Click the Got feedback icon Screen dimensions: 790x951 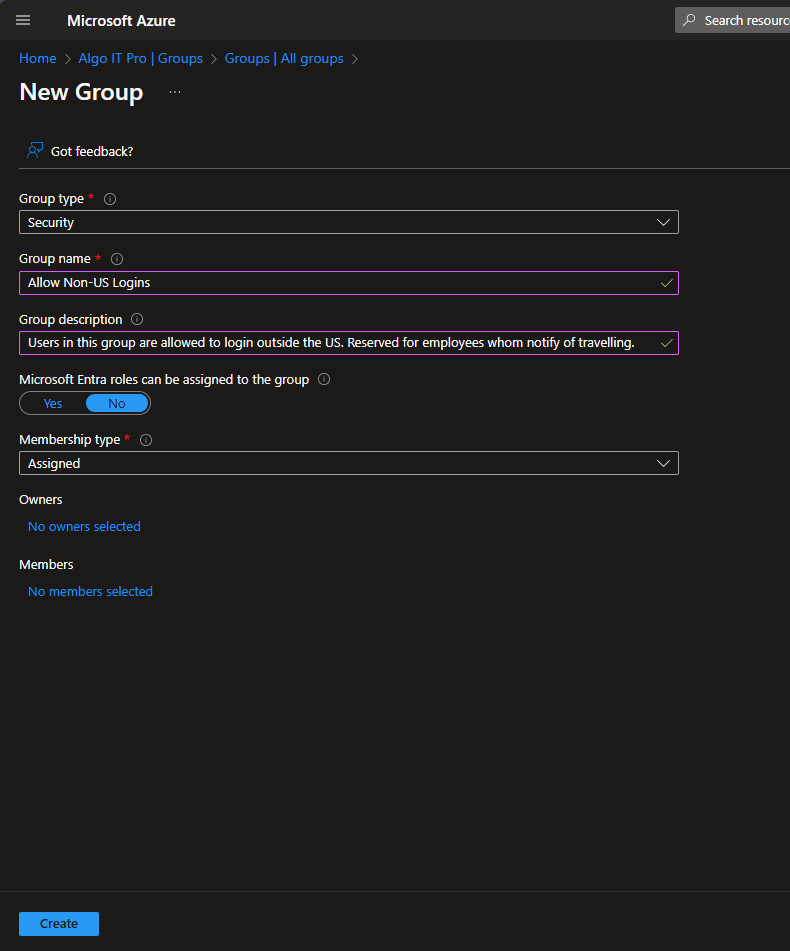tap(36, 151)
